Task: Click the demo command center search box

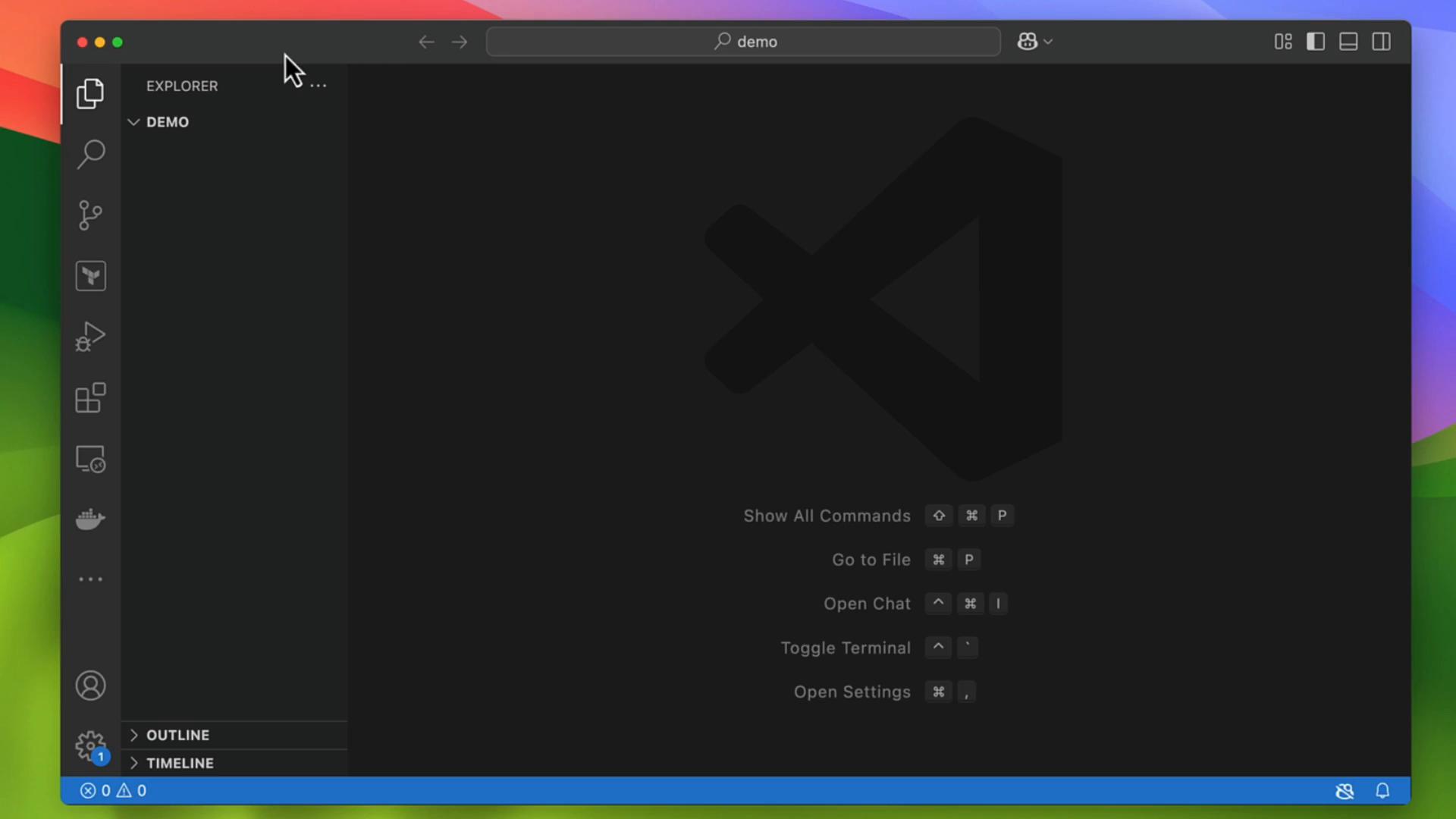Action: coord(743,42)
